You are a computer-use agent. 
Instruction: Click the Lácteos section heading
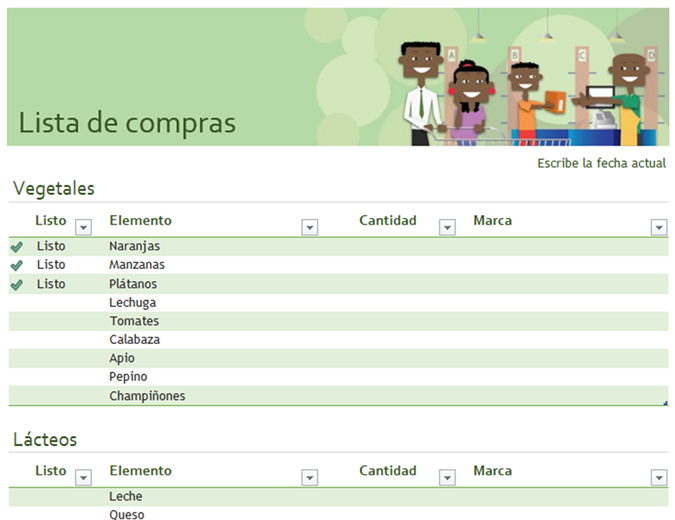(45, 439)
